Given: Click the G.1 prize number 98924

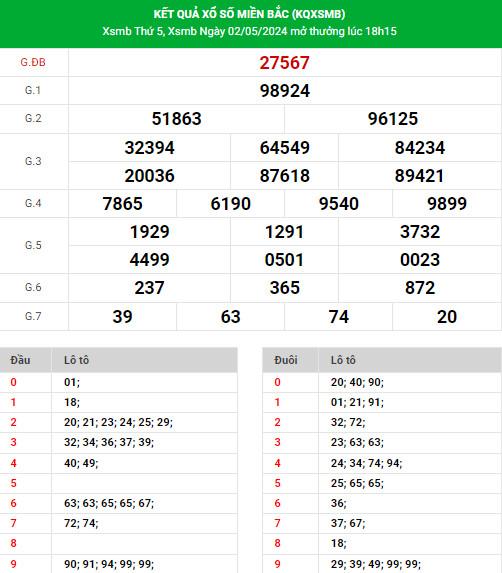Looking at the screenshot, I should click(x=285, y=91).
